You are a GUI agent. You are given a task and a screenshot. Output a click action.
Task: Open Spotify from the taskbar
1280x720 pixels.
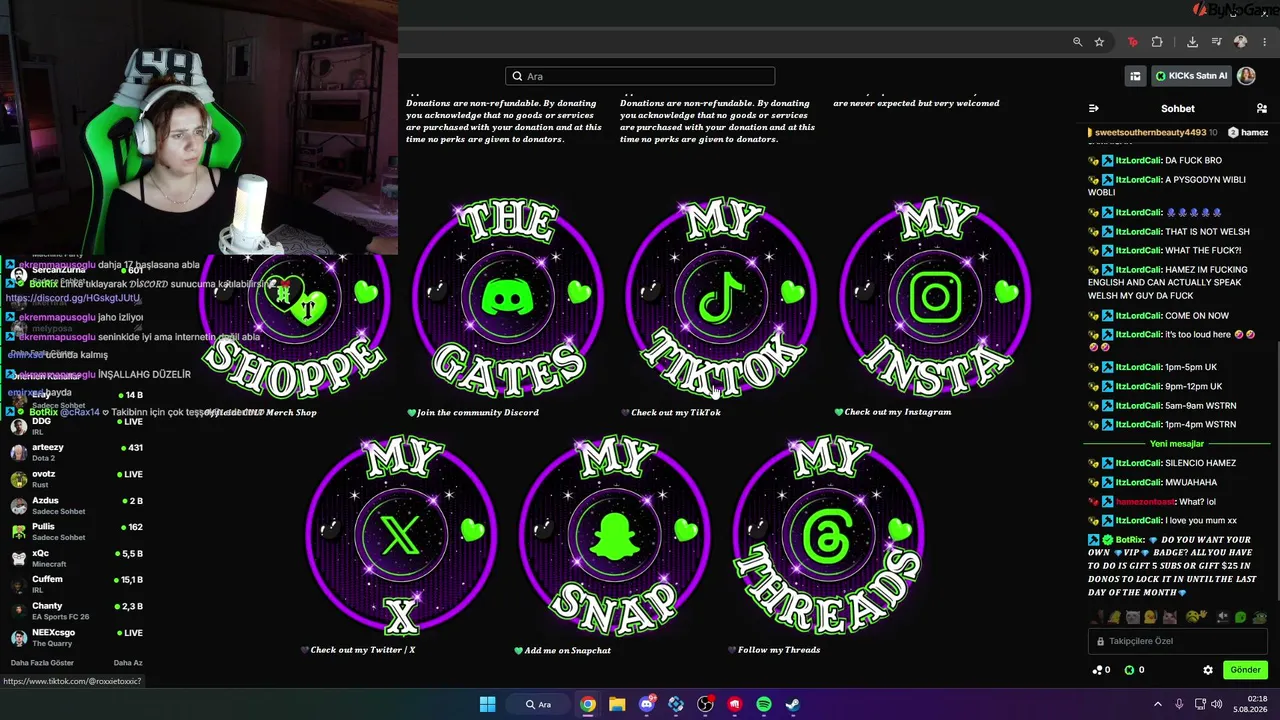(x=764, y=704)
